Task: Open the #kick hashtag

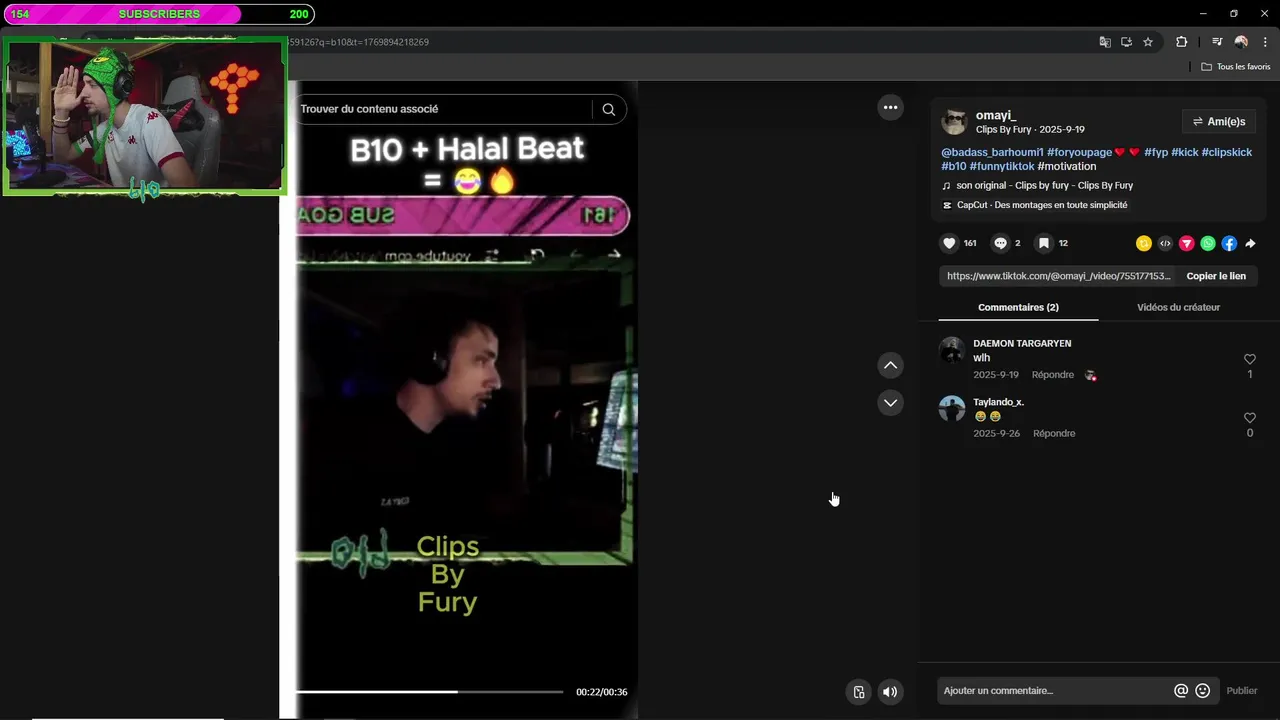Action: click(1185, 152)
